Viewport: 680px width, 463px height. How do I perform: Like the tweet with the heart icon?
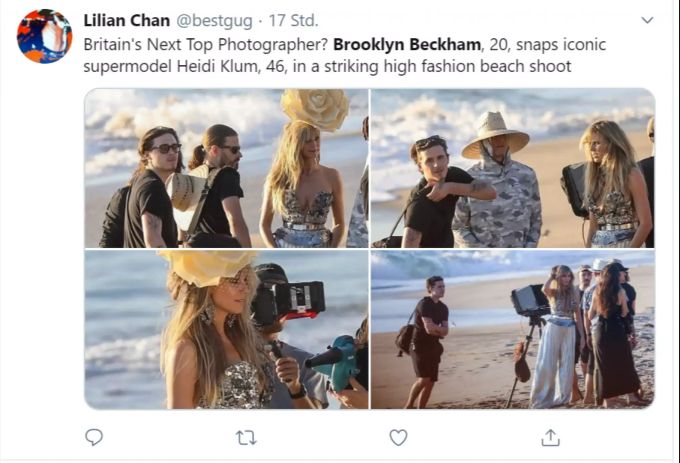398,437
